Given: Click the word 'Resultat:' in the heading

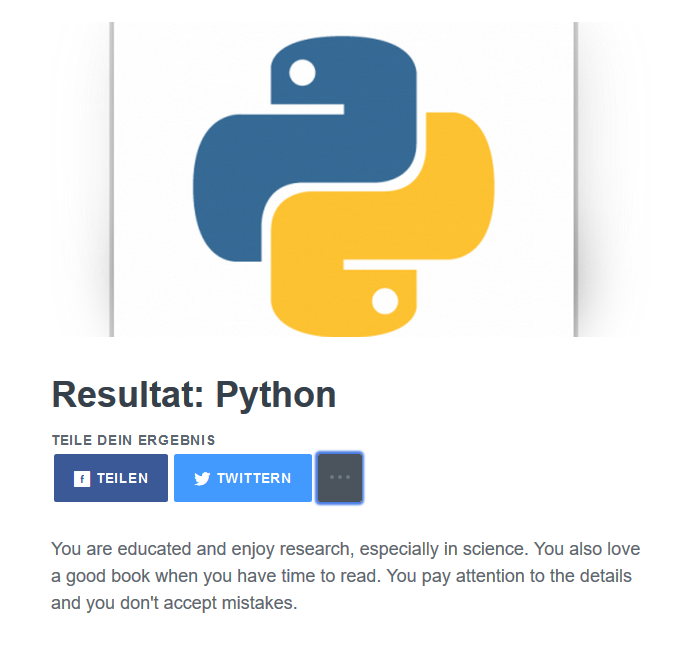Looking at the screenshot, I should (128, 395).
